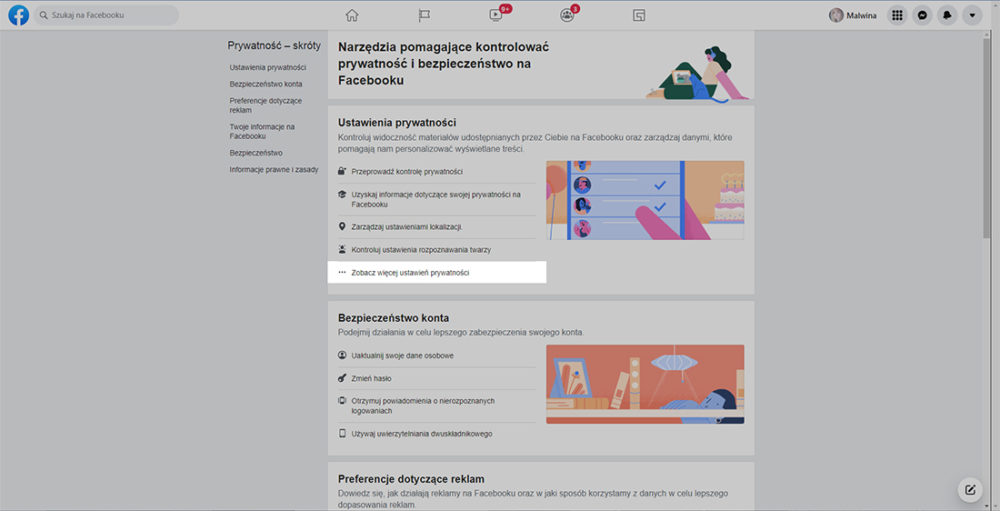Click the Prywatność – skróty sidebar title
Screen dimensions: 1000x511
point(274,46)
